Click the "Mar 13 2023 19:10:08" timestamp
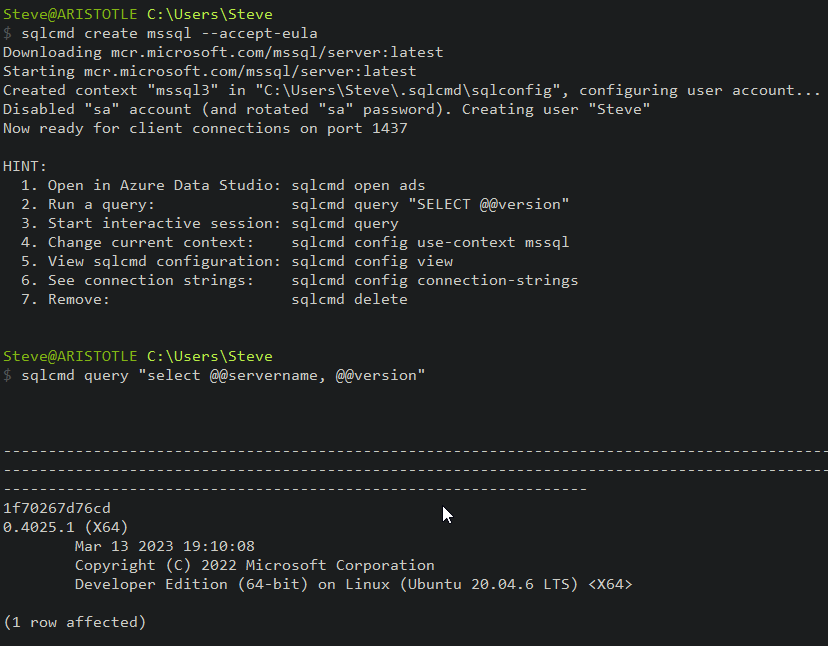Viewport: 828px width, 646px height. coord(164,546)
